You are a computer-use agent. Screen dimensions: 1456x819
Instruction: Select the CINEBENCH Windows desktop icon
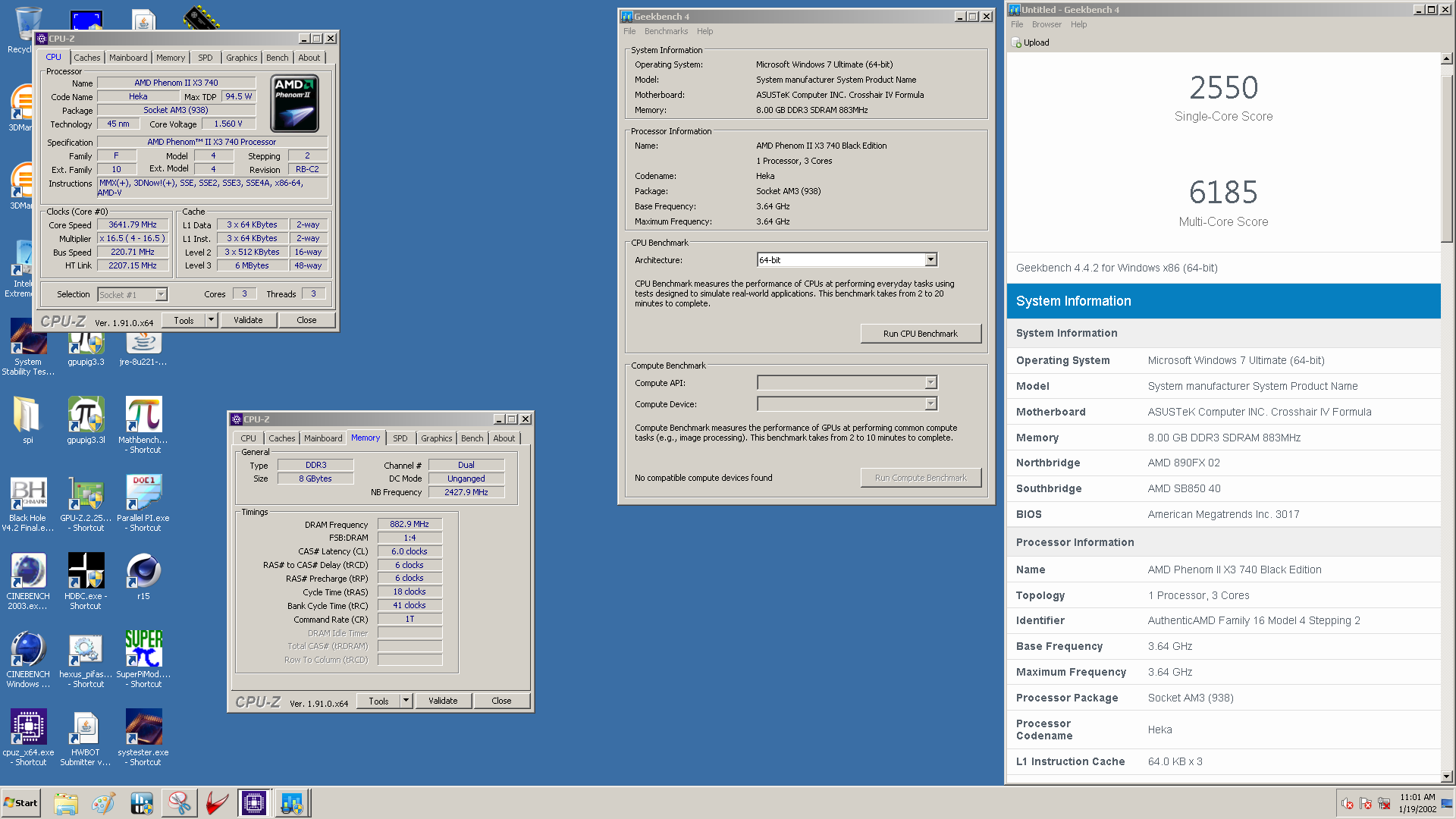tap(28, 660)
